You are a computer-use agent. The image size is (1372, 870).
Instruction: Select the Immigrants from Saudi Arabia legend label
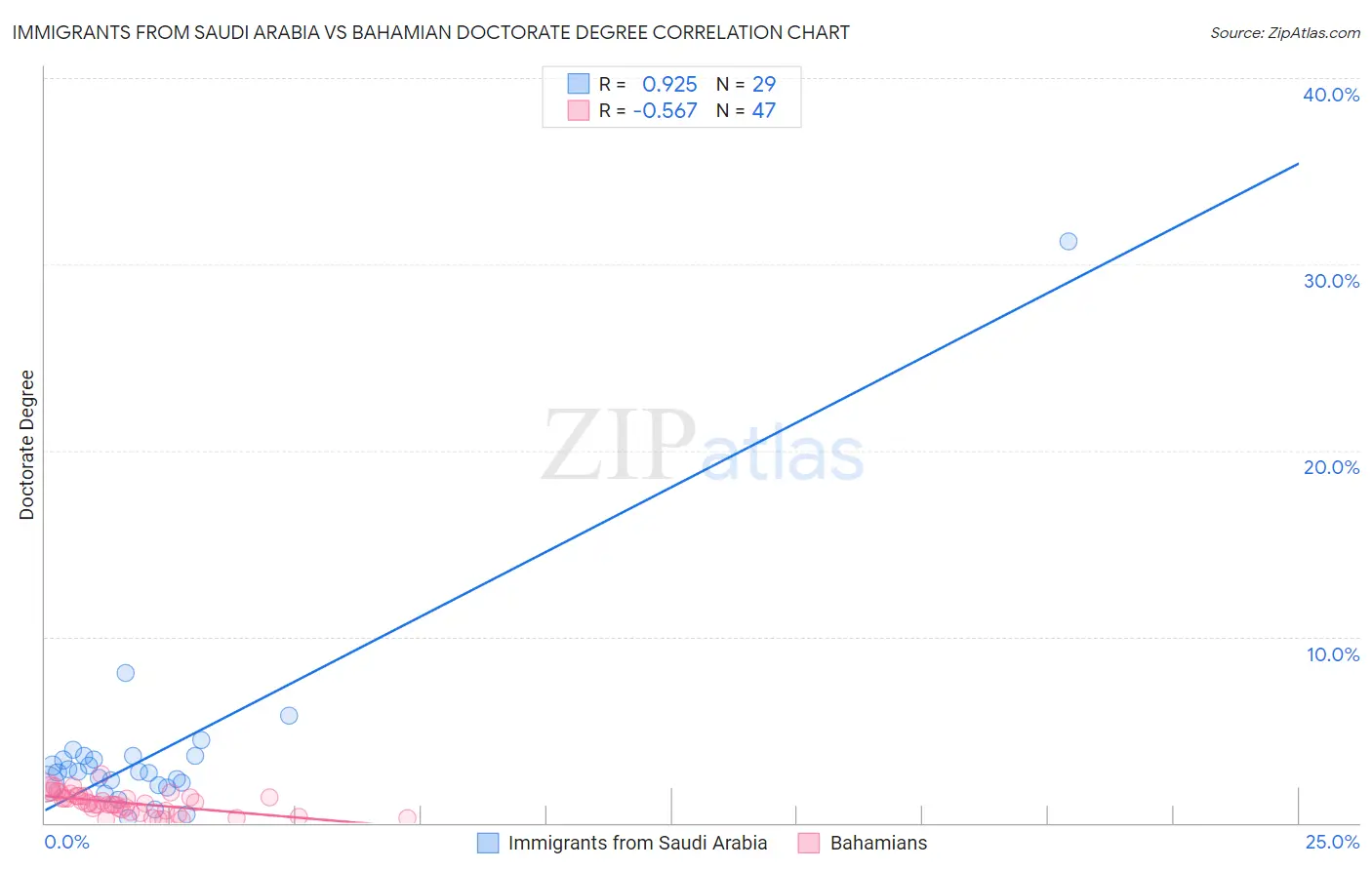point(637,843)
